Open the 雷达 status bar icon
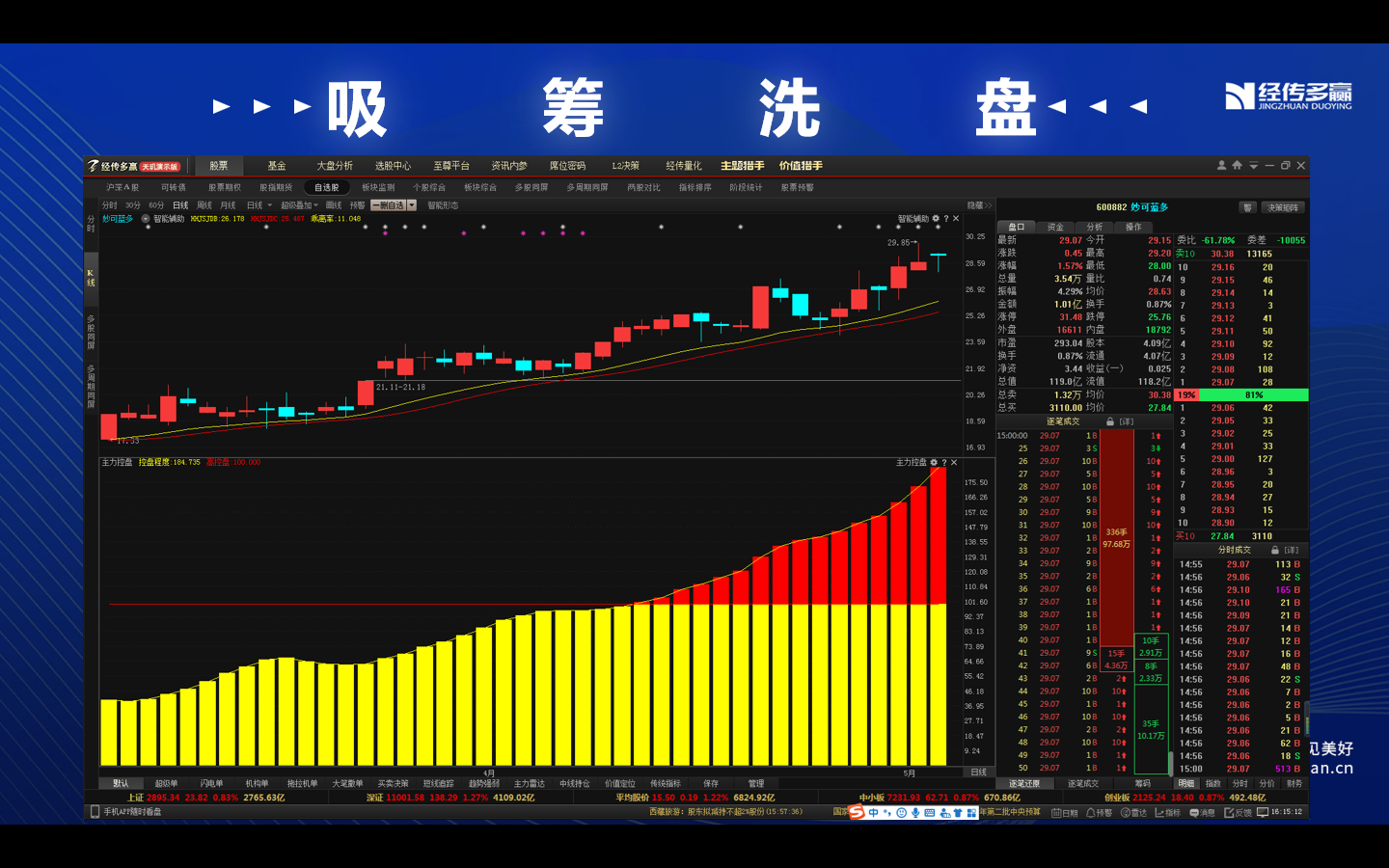 [x=1133, y=813]
